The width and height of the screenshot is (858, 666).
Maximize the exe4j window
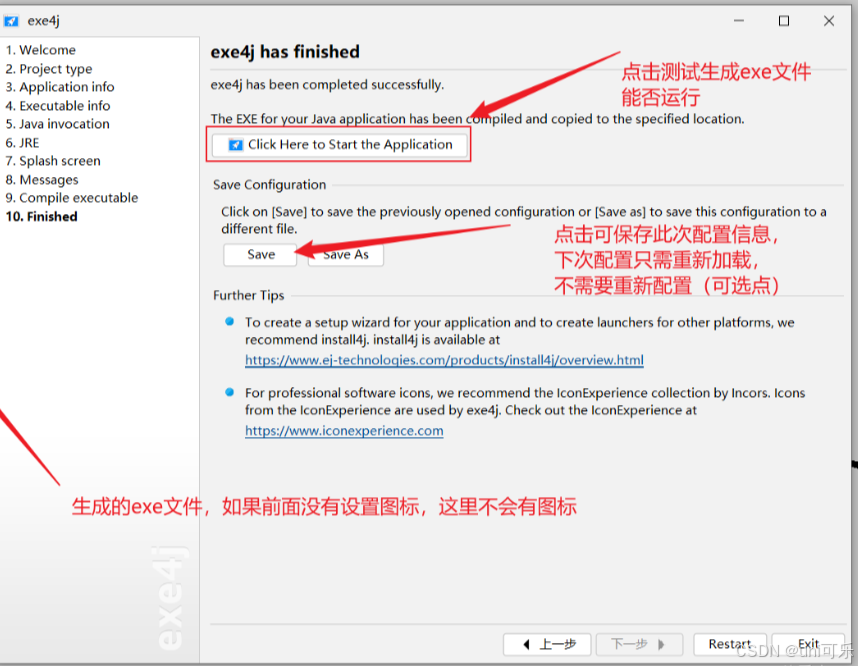(x=784, y=21)
